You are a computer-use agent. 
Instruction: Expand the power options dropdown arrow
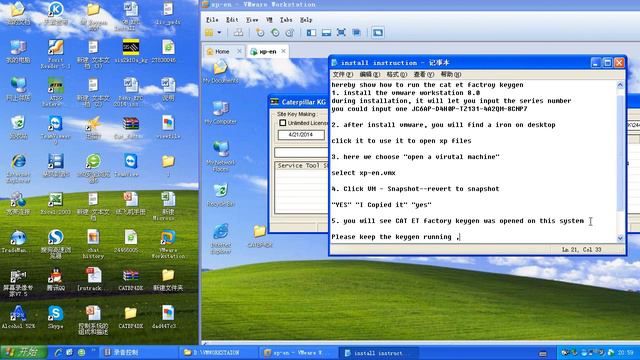pos(219,33)
